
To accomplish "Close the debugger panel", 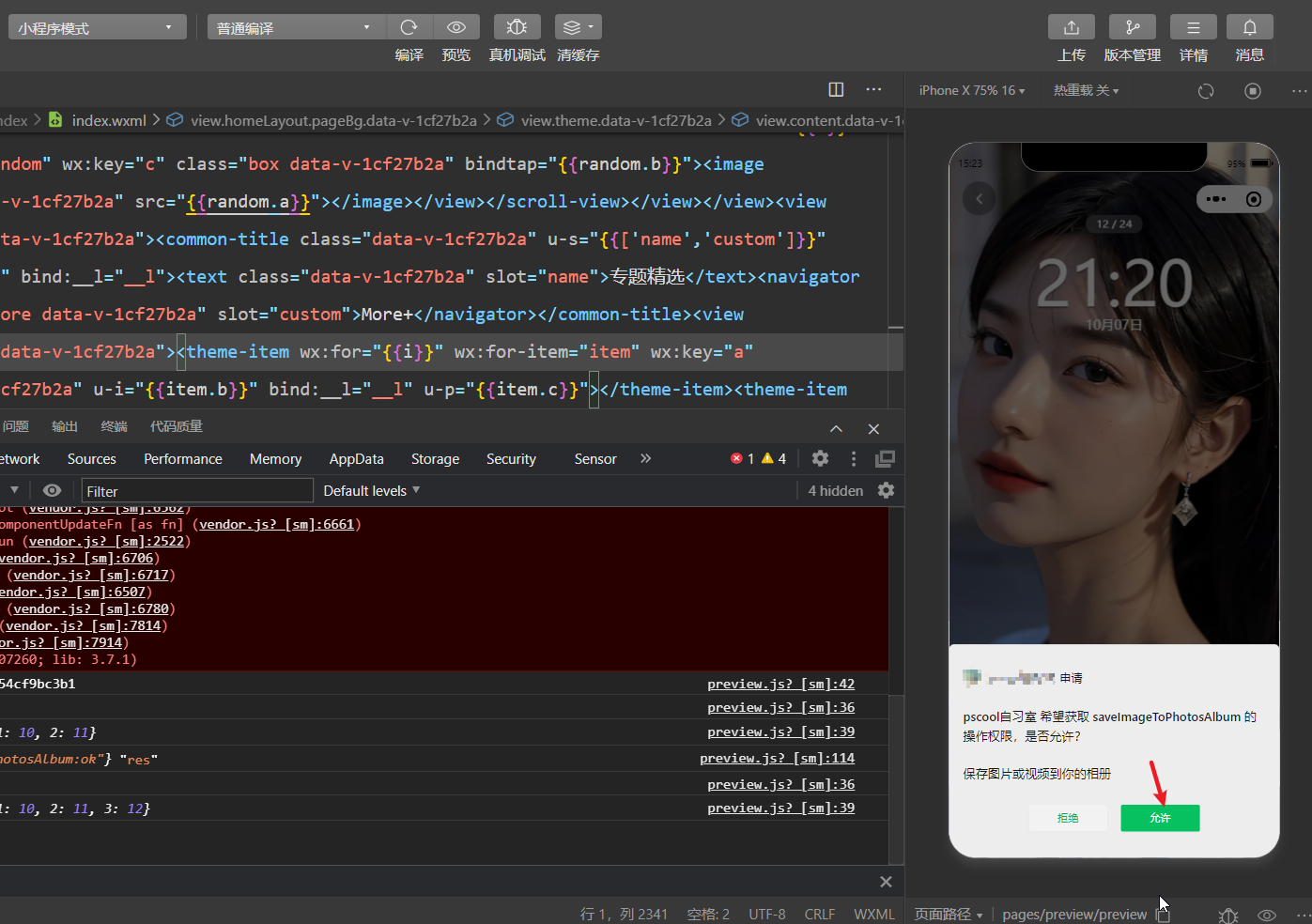I will [x=873, y=429].
